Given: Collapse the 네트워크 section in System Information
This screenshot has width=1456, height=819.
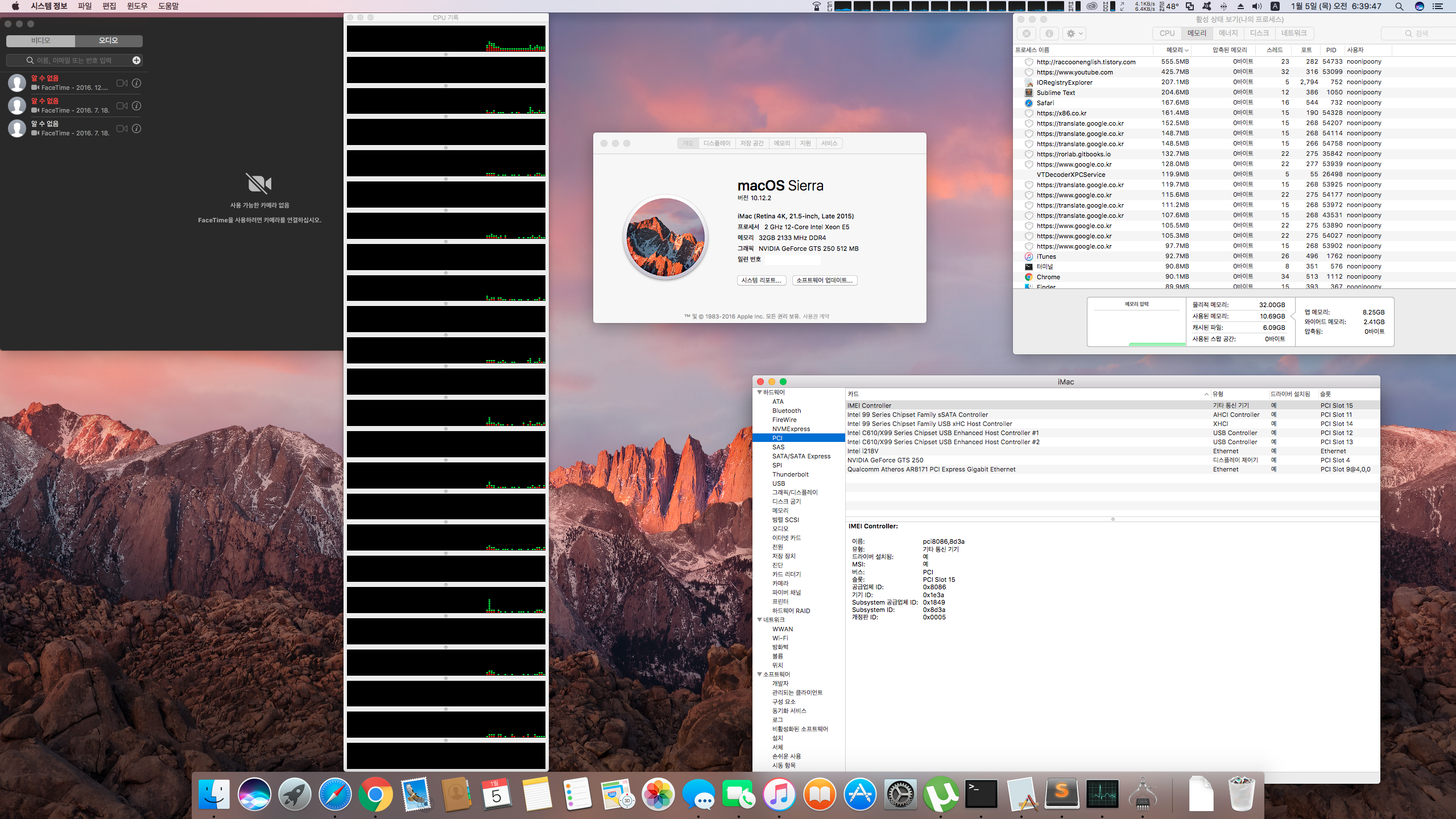Looking at the screenshot, I should point(759,620).
